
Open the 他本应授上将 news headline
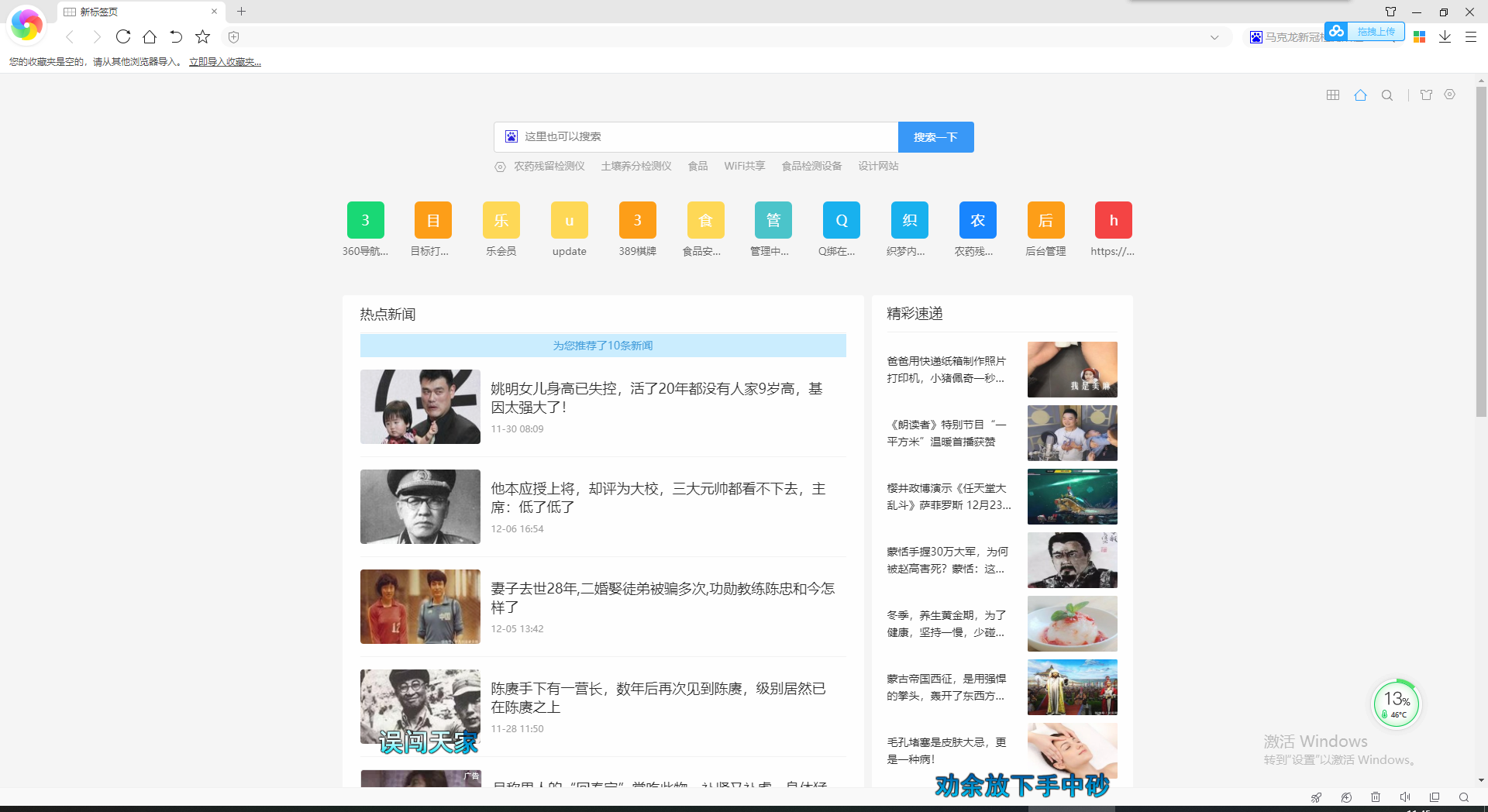(x=658, y=497)
